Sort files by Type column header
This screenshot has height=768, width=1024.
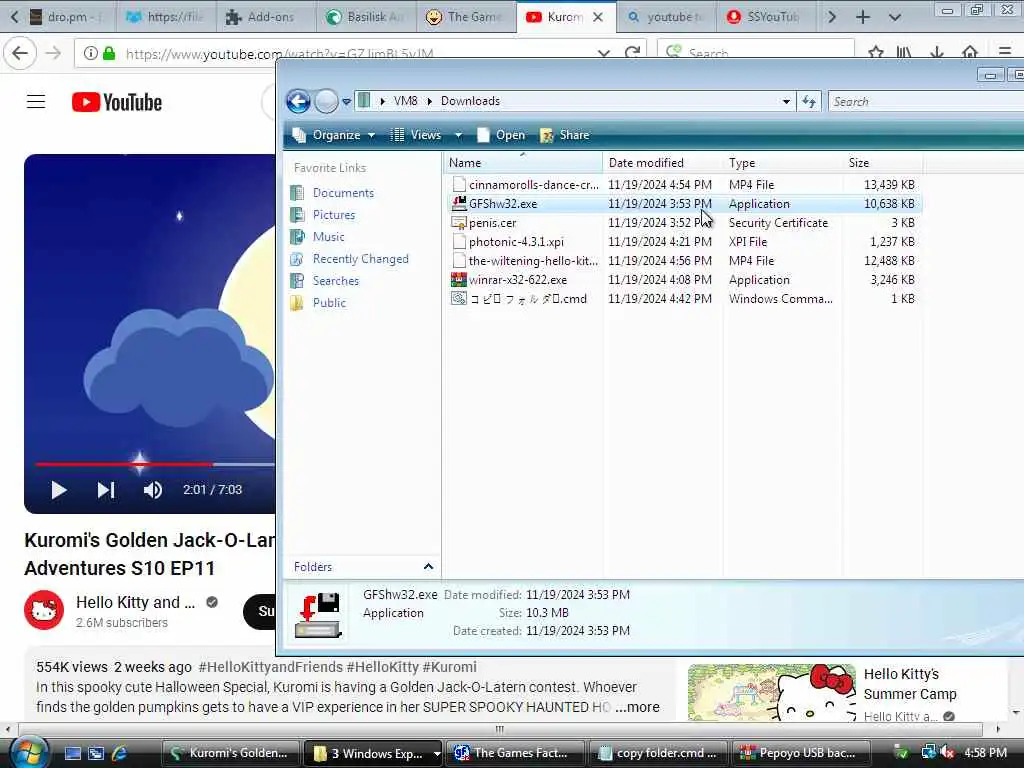(782, 163)
